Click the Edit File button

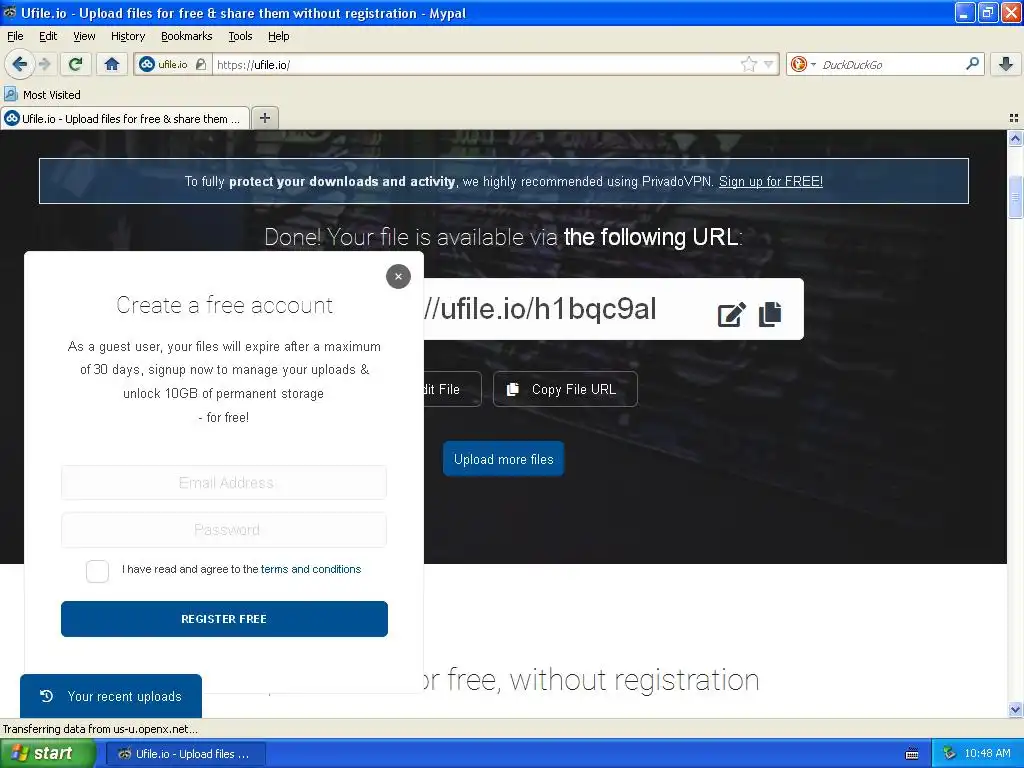click(452, 389)
